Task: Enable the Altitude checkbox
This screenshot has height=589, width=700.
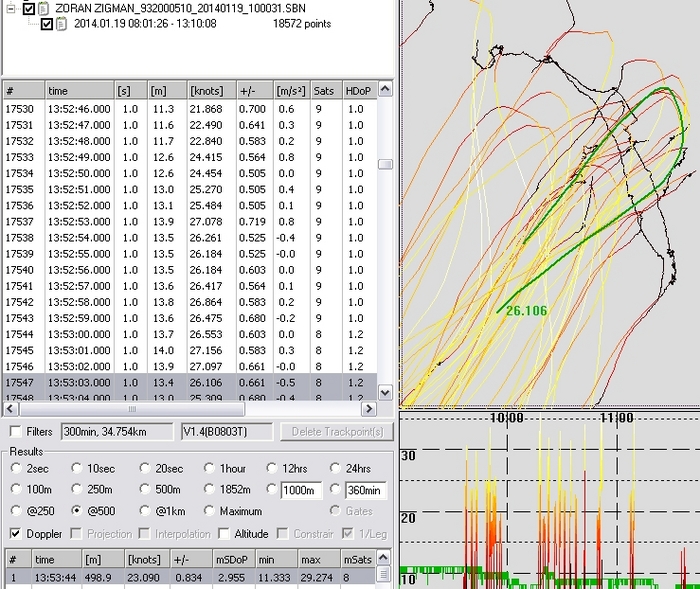Action: pos(224,534)
